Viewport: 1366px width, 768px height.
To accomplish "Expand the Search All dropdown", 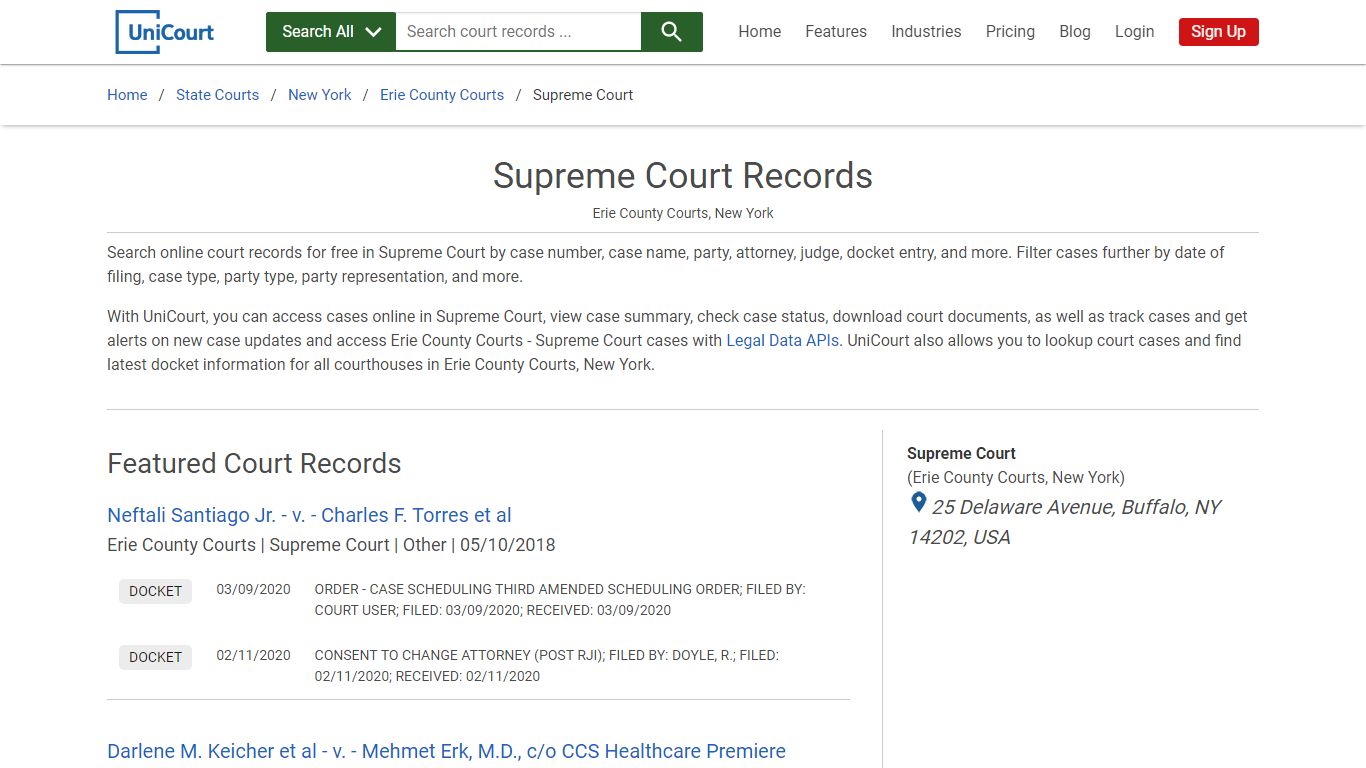I will pyautogui.click(x=331, y=32).
